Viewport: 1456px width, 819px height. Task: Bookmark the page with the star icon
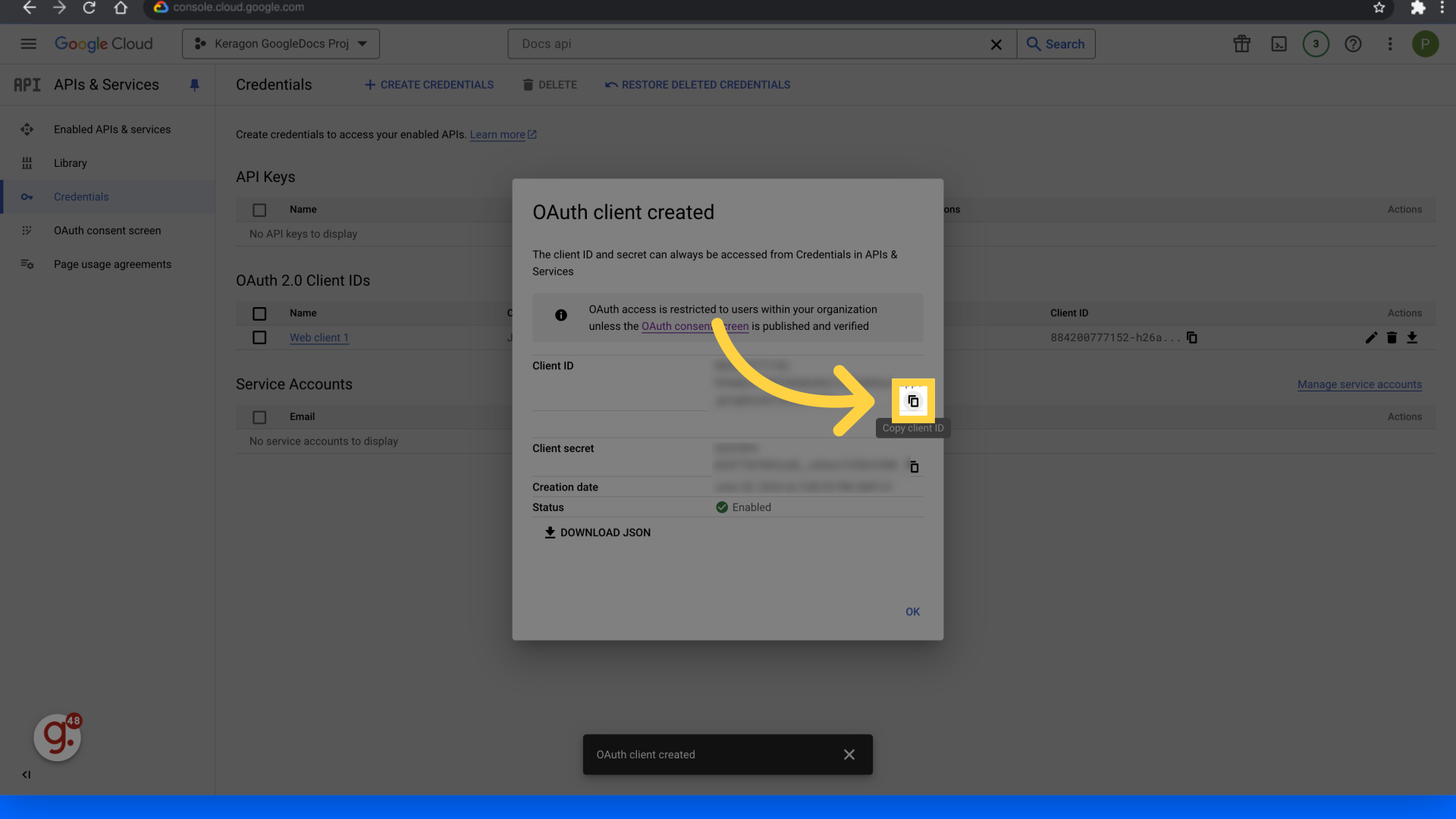coord(1379,8)
